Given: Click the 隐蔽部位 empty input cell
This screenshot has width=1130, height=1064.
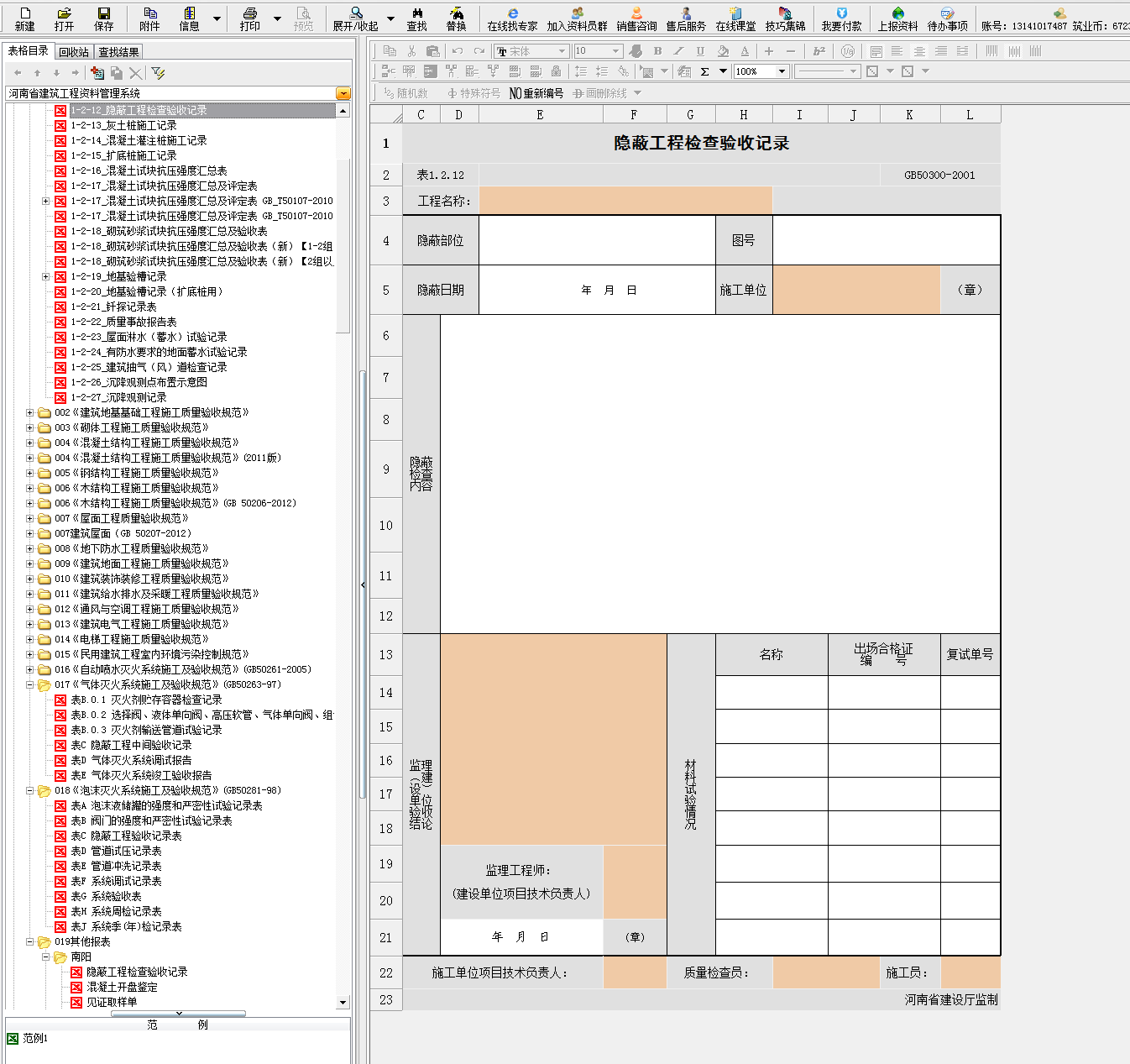Looking at the screenshot, I should click(597, 240).
